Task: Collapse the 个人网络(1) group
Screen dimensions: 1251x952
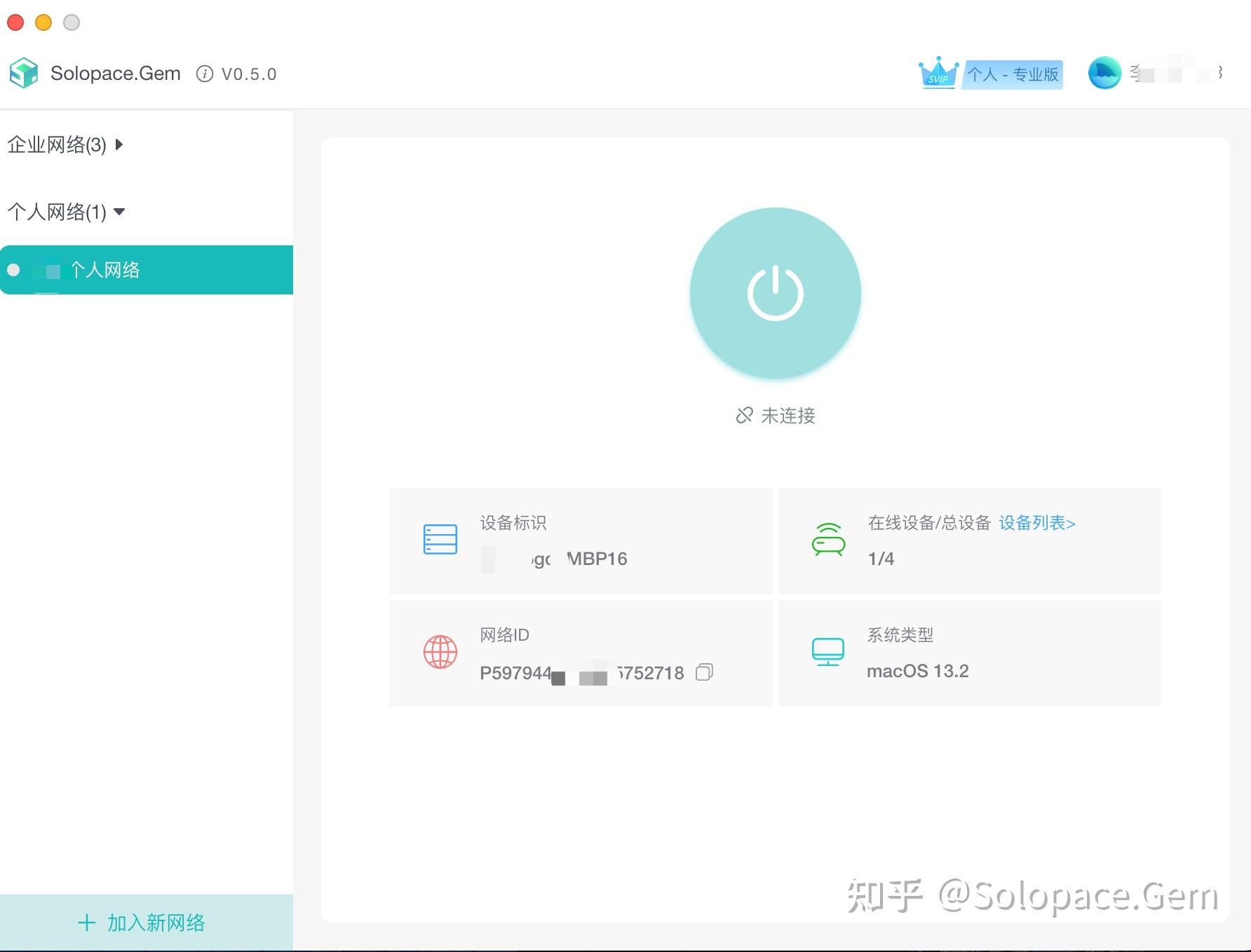Action: [66, 212]
